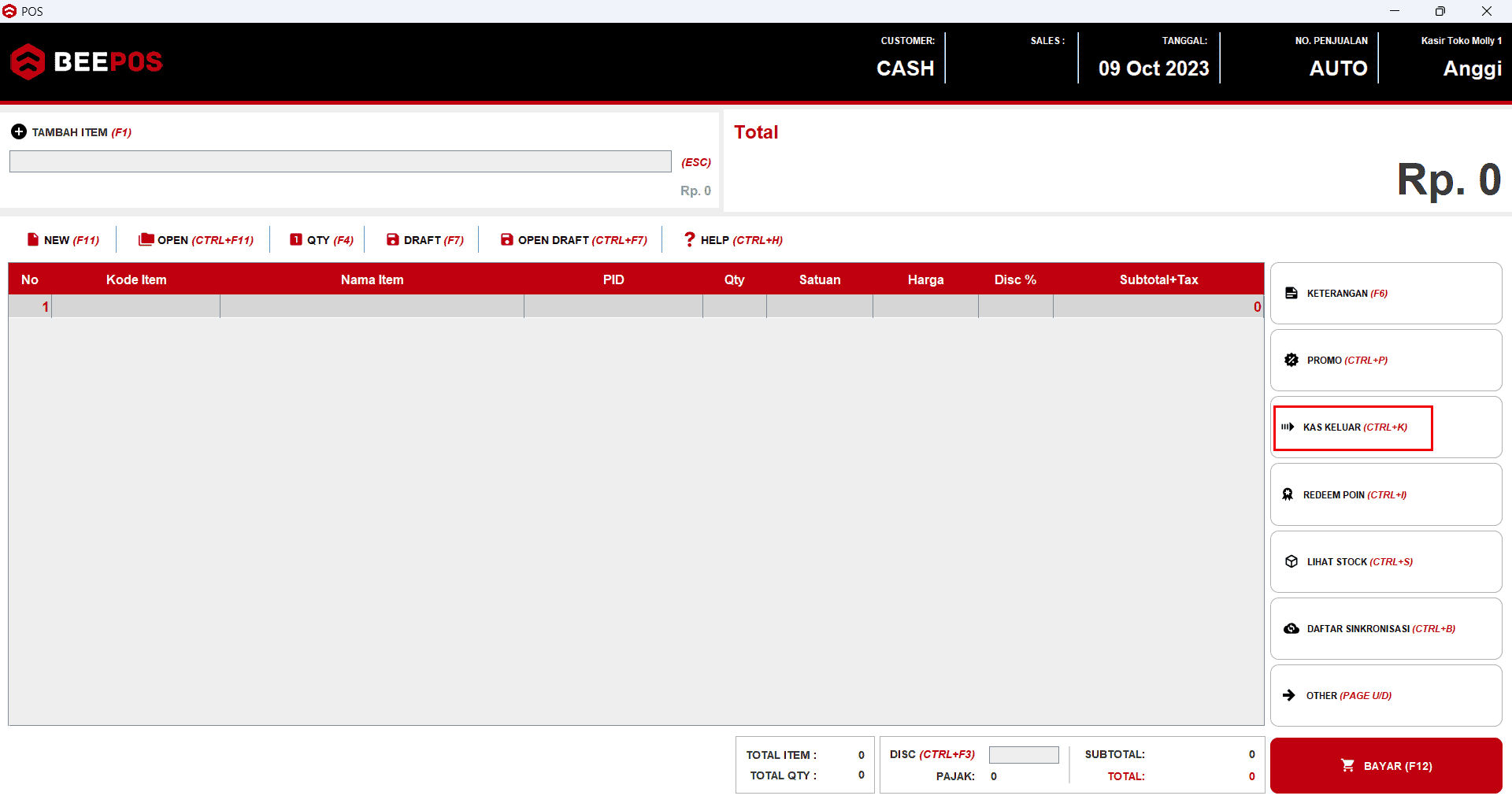This screenshot has height=803, width=1512.
Task: Click the DISC discount input box
Action: tap(1024, 754)
